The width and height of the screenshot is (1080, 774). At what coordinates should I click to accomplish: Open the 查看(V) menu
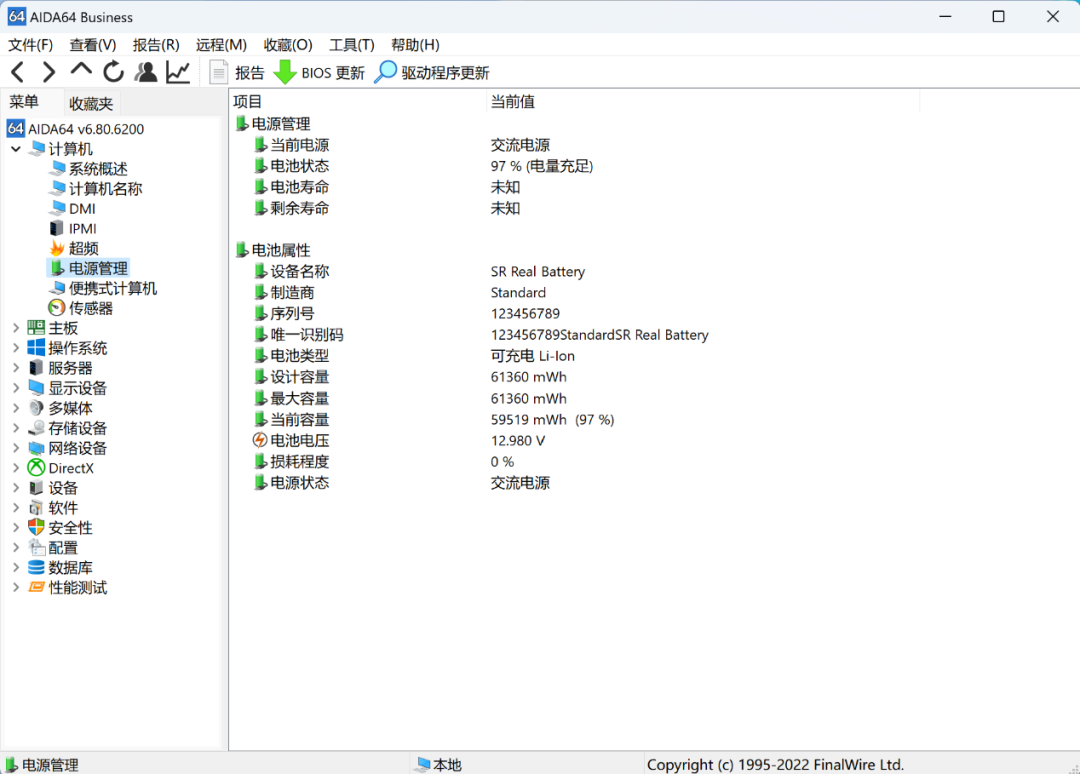tap(93, 45)
